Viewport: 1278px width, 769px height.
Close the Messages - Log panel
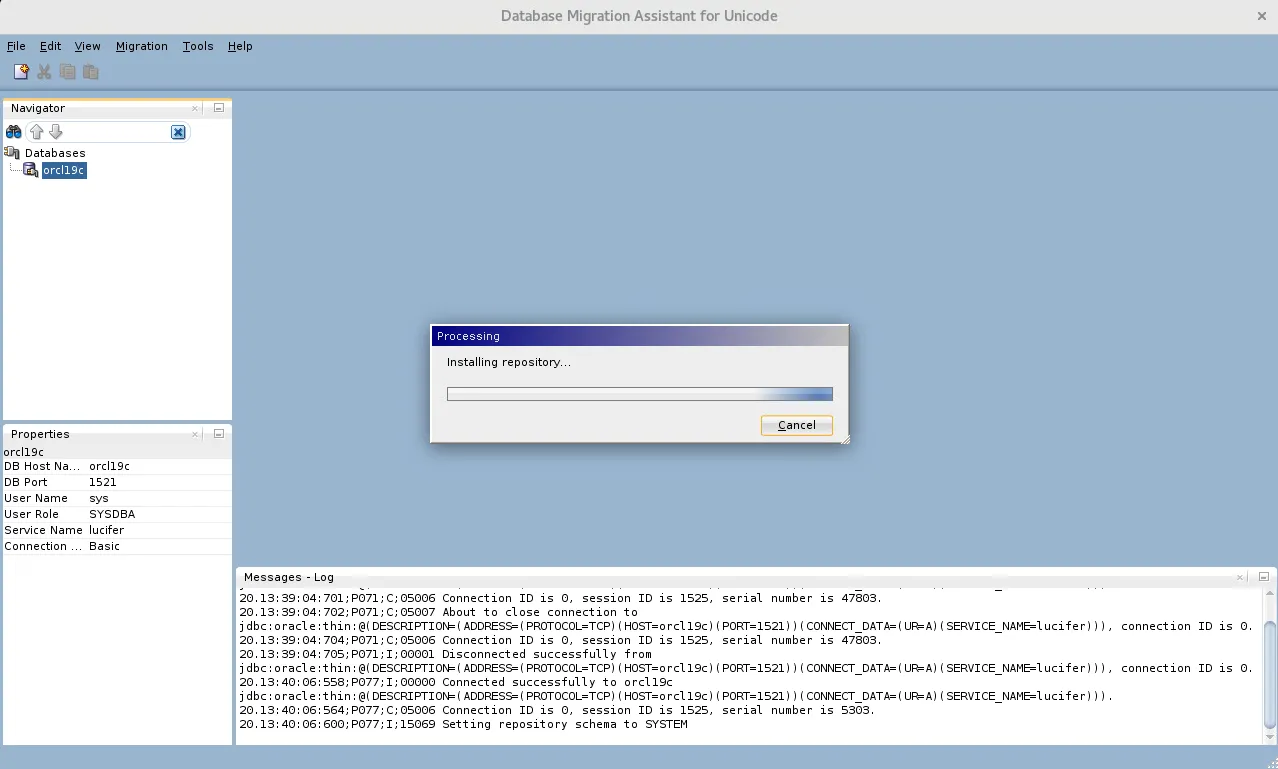click(1239, 577)
